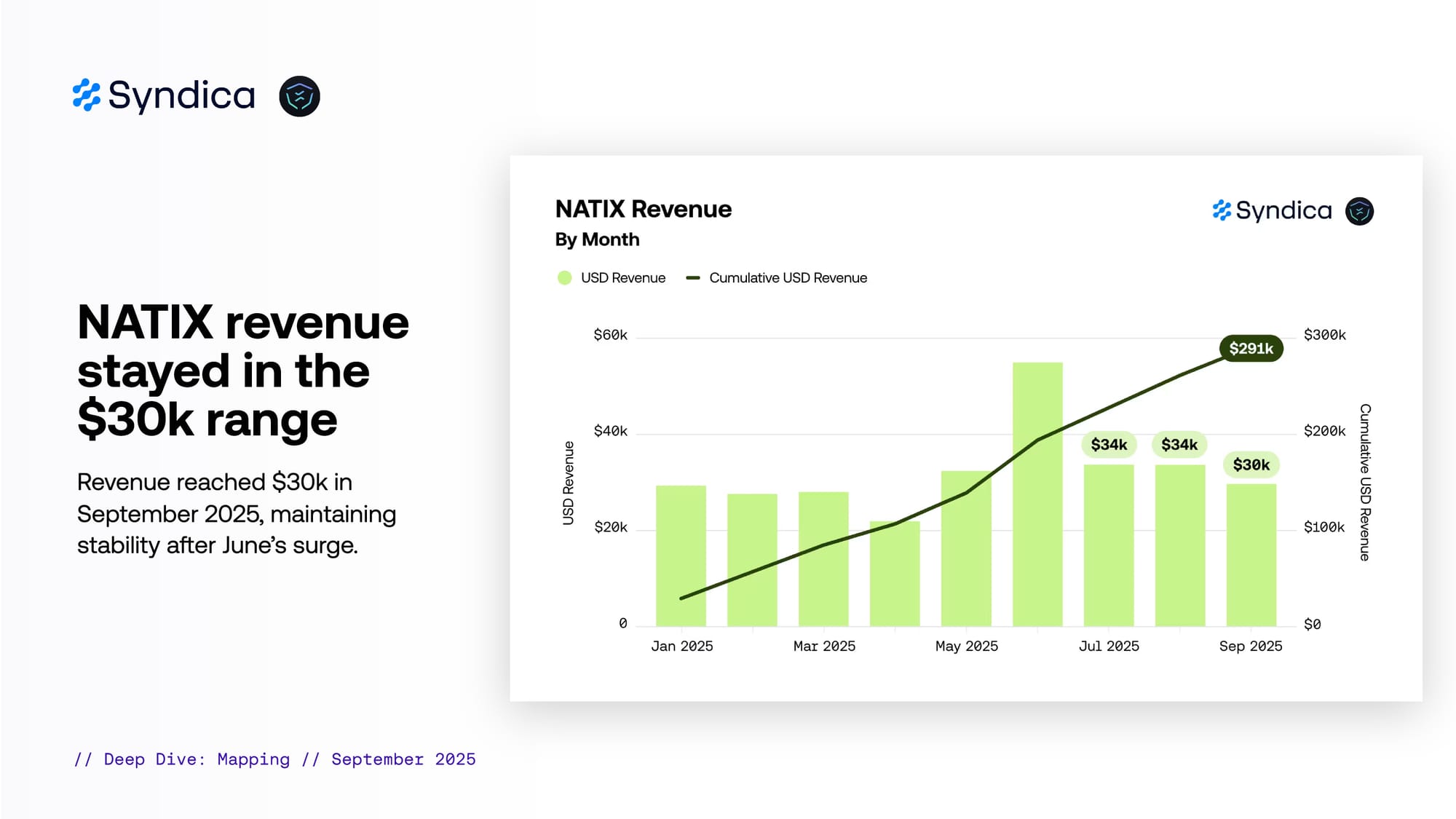Toggle the Cumulative USD Revenue legend label
Screen dimensions: 1456x819
click(x=788, y=278)
